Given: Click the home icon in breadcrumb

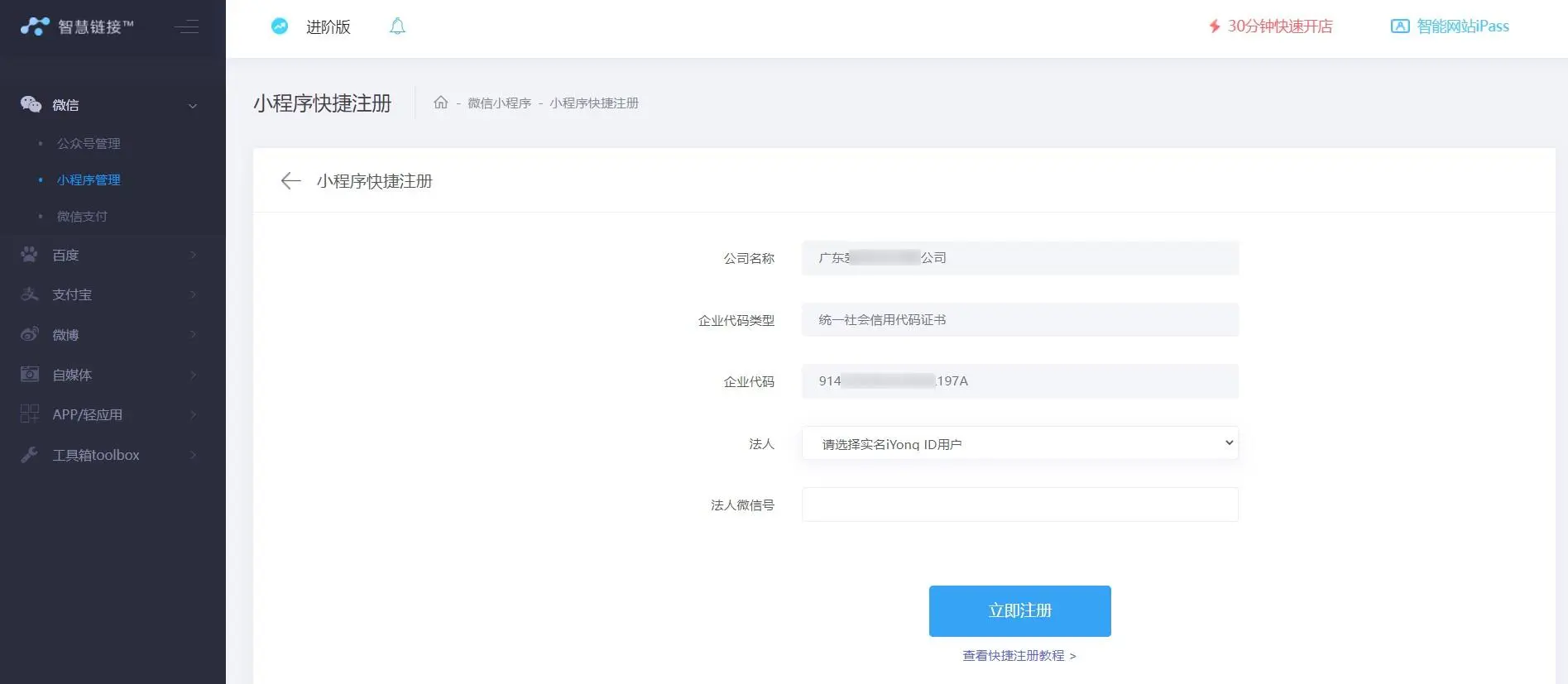Looking at the screenshot, I should pos(440,103).
